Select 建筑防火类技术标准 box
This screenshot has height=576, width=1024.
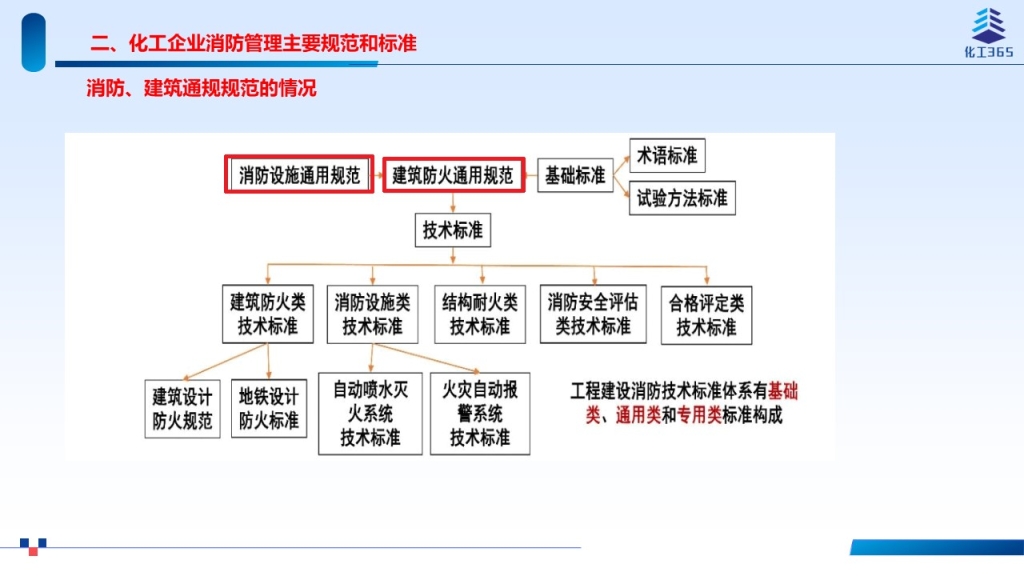click(x=268, y=314)
